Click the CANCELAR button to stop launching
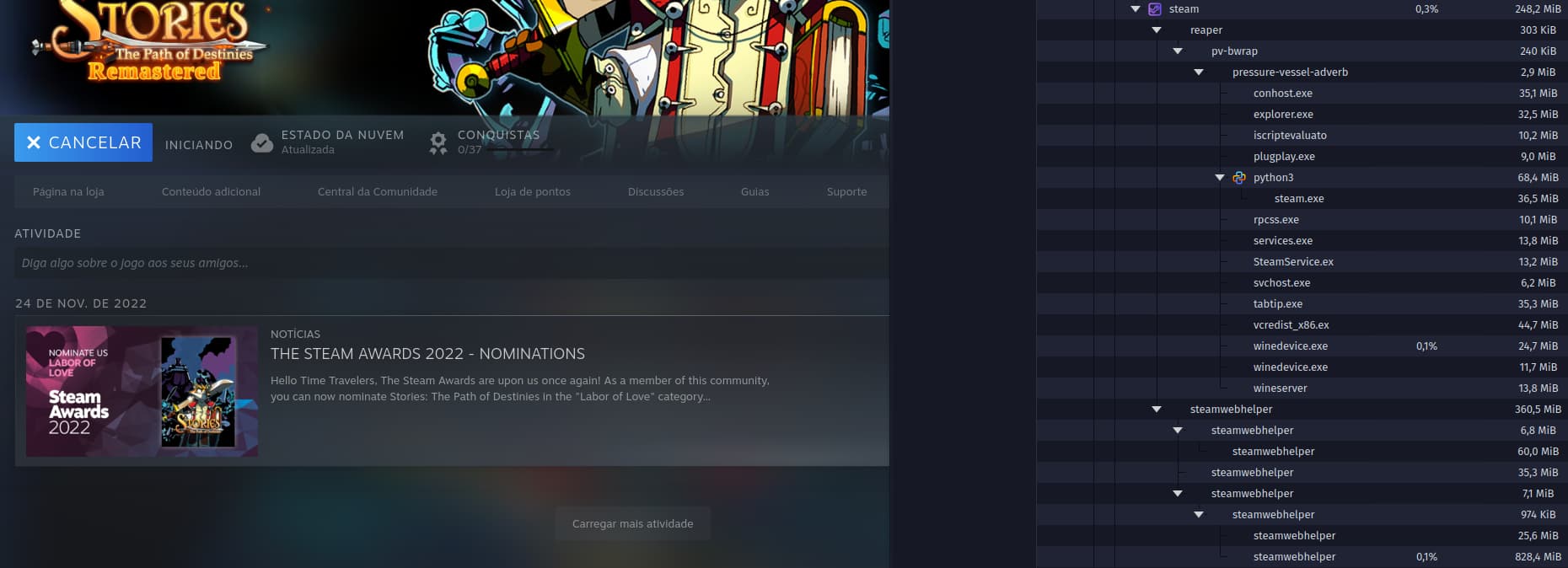 (x=83, y=142)
